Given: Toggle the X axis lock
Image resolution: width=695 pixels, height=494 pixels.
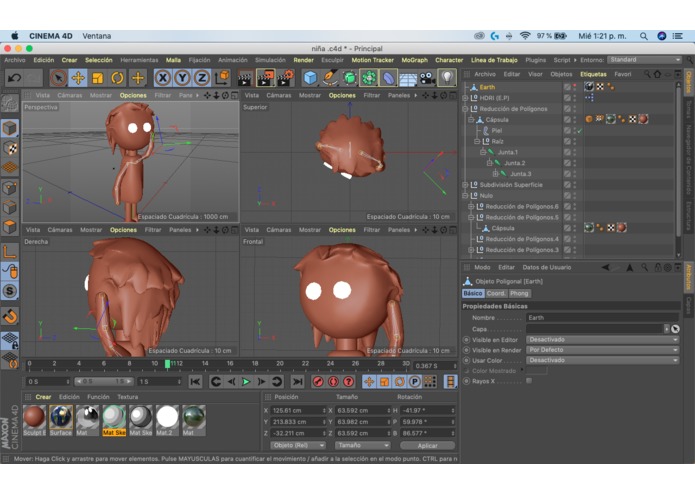Looking at the screenshot, I should point(163,78).
